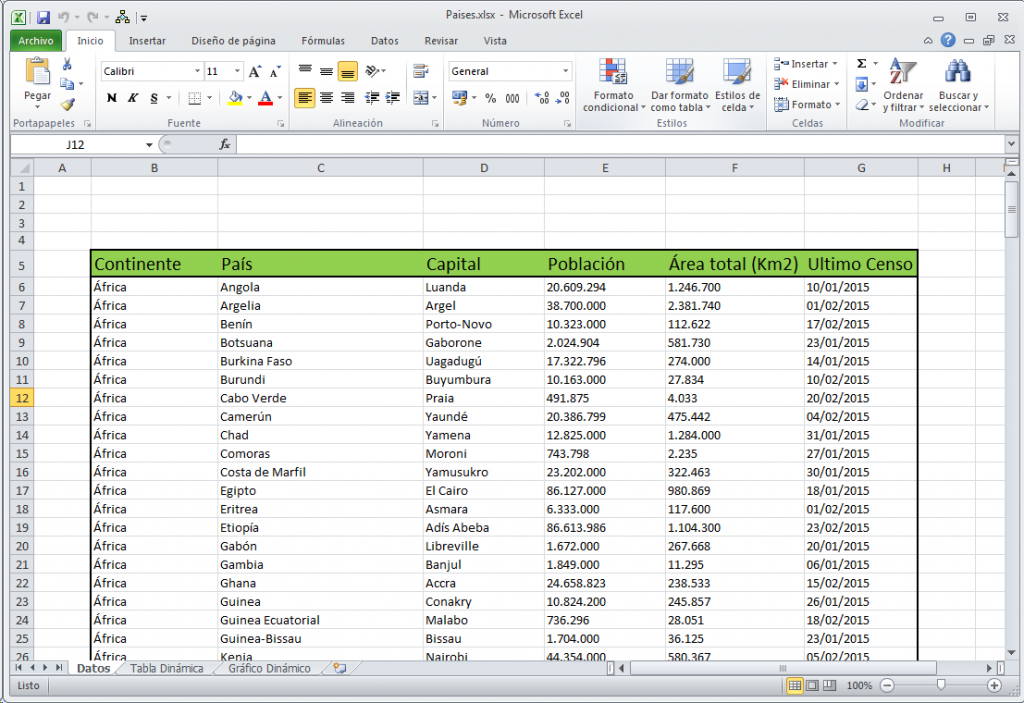Click the borders icon in Fuente group
Image resolution: width=1024 pixels, height=703 pixels.
point(195,98)
